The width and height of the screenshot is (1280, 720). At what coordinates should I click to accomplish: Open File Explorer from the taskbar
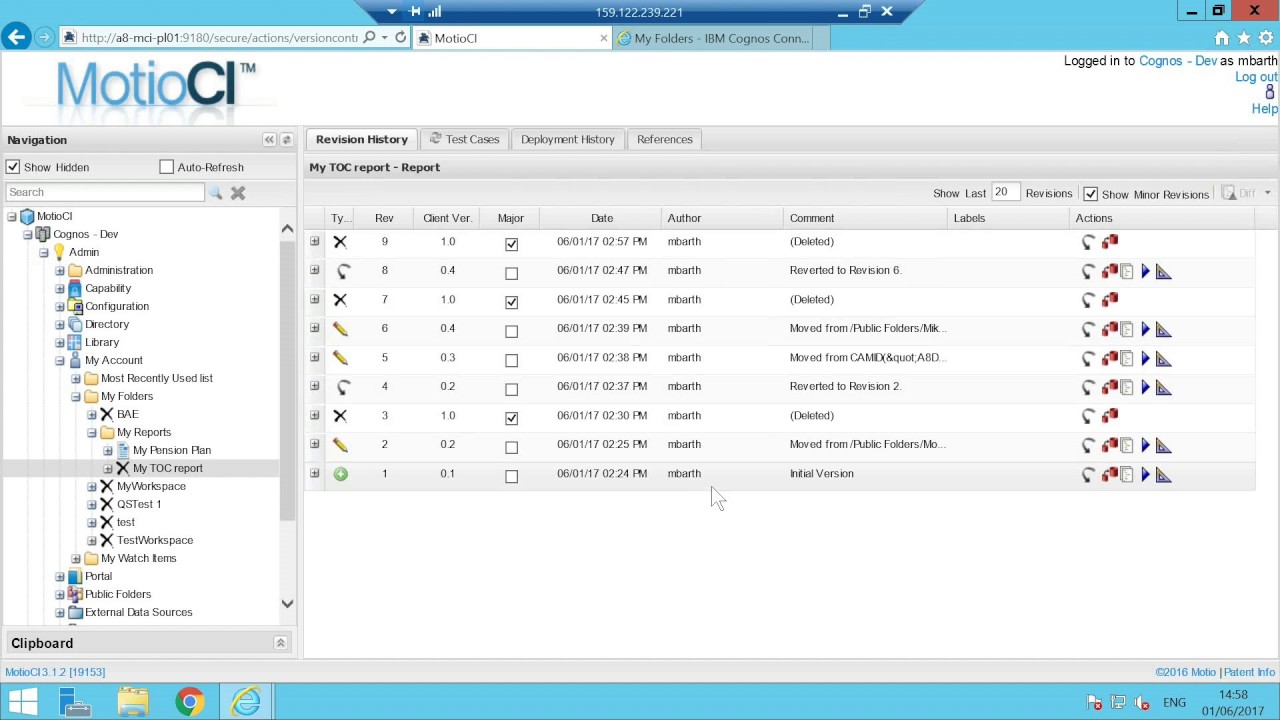point(133,702)
